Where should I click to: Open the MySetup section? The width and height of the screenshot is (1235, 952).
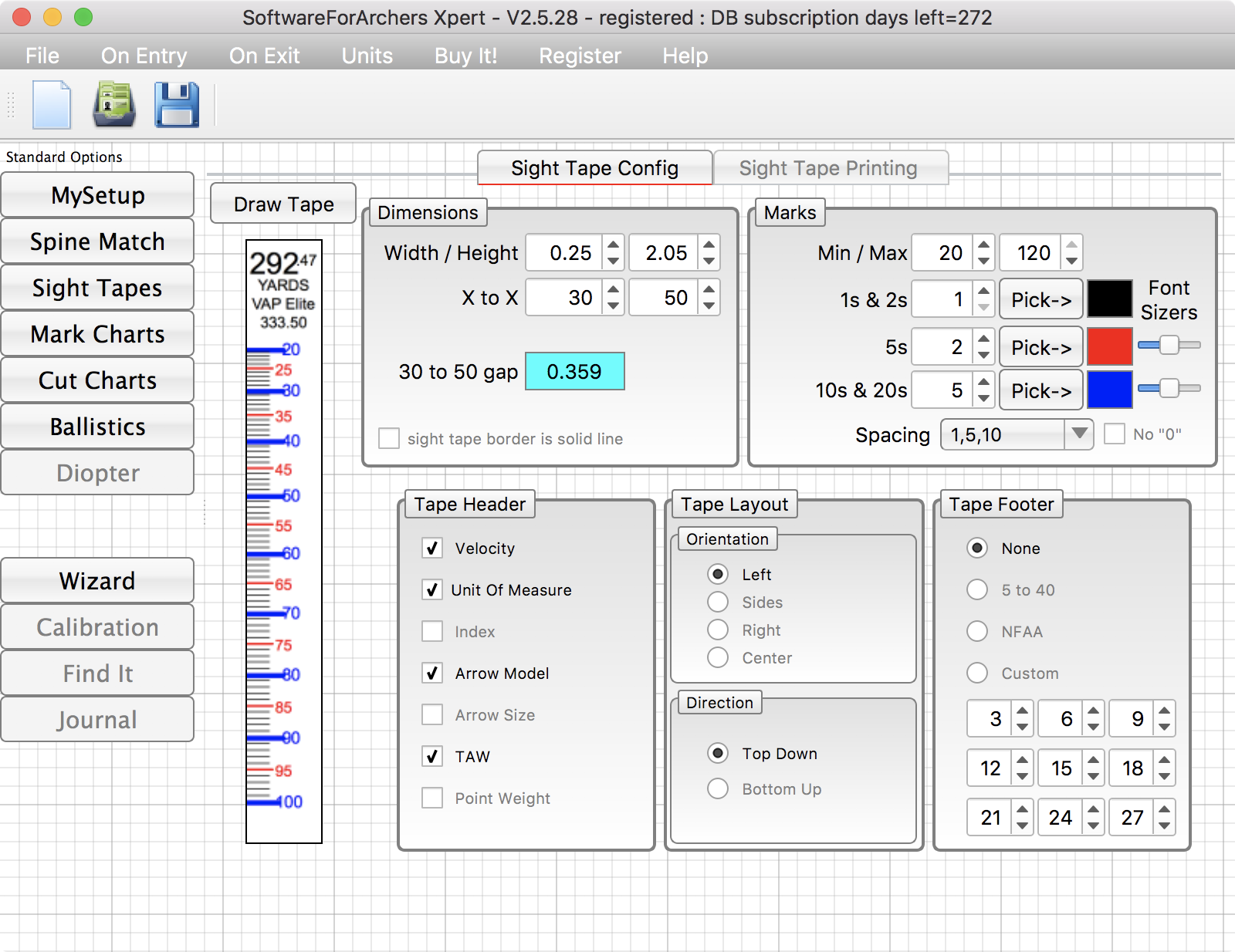click(x=97, y=195)
